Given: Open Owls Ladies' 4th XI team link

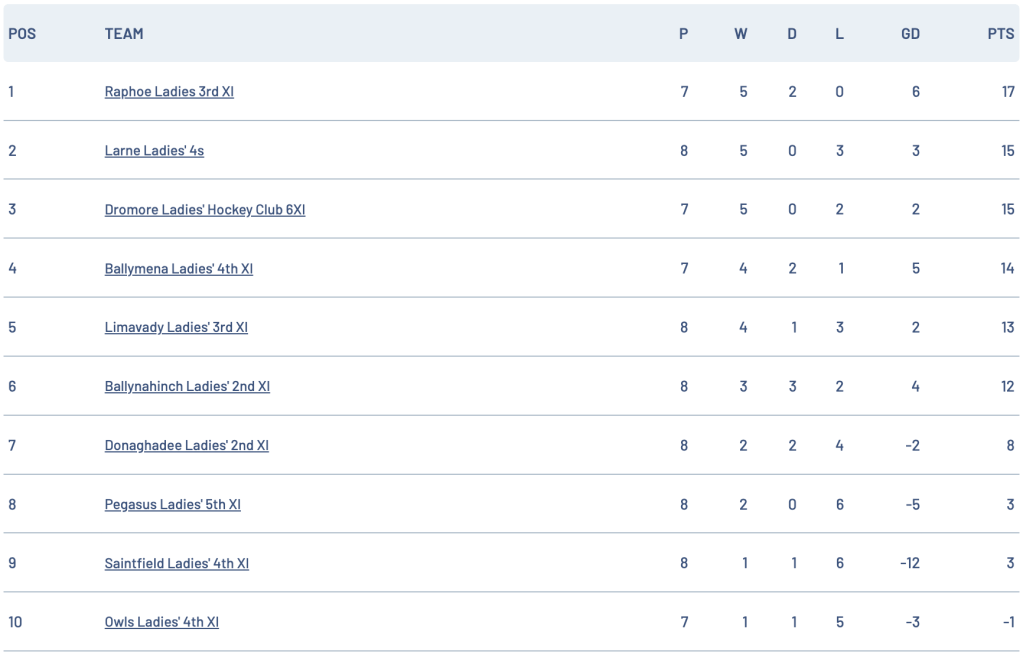Looking at the screenshot, I should [x=161, y=623].
